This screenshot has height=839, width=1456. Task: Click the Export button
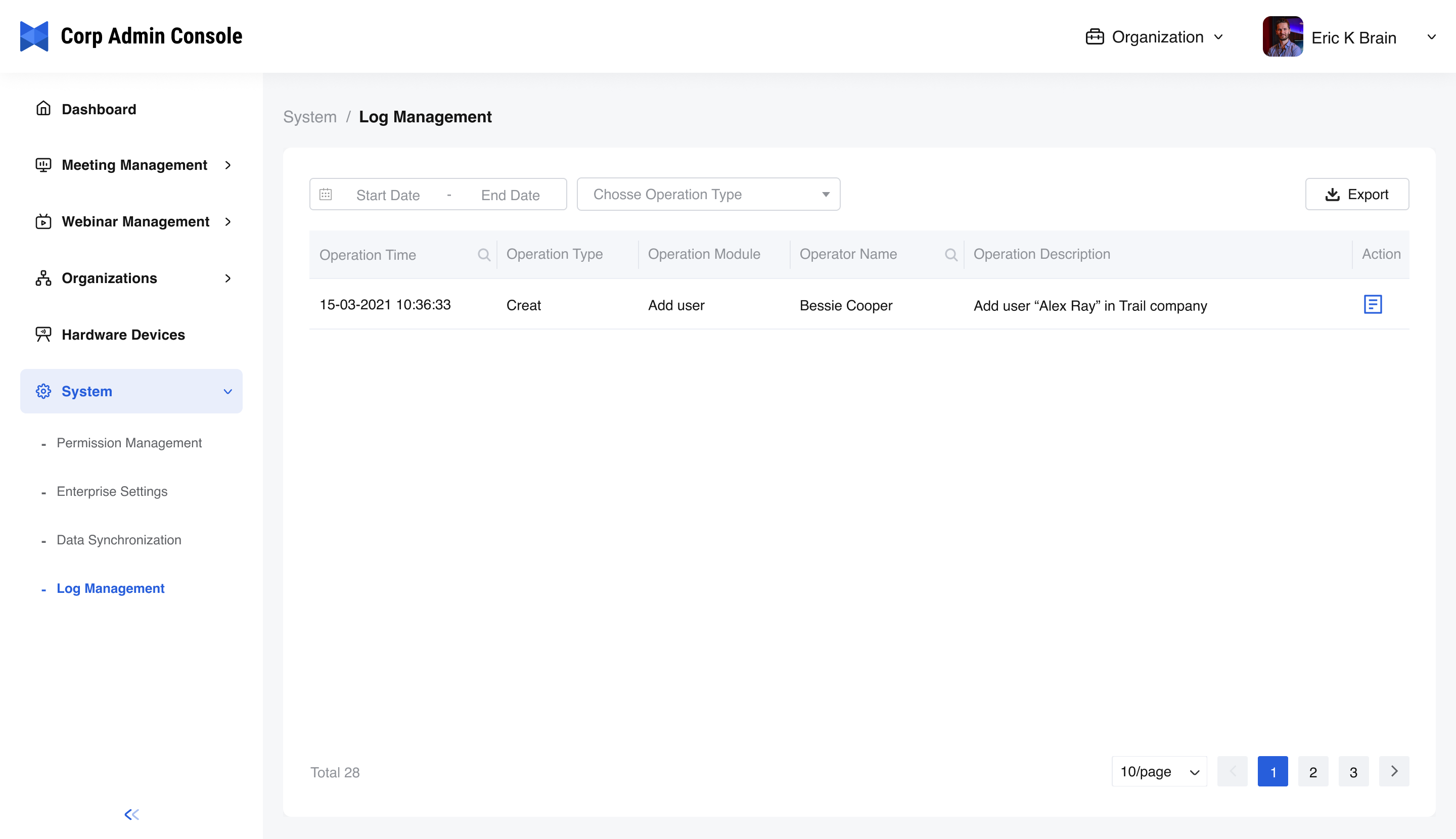[x=1356, y=194]
